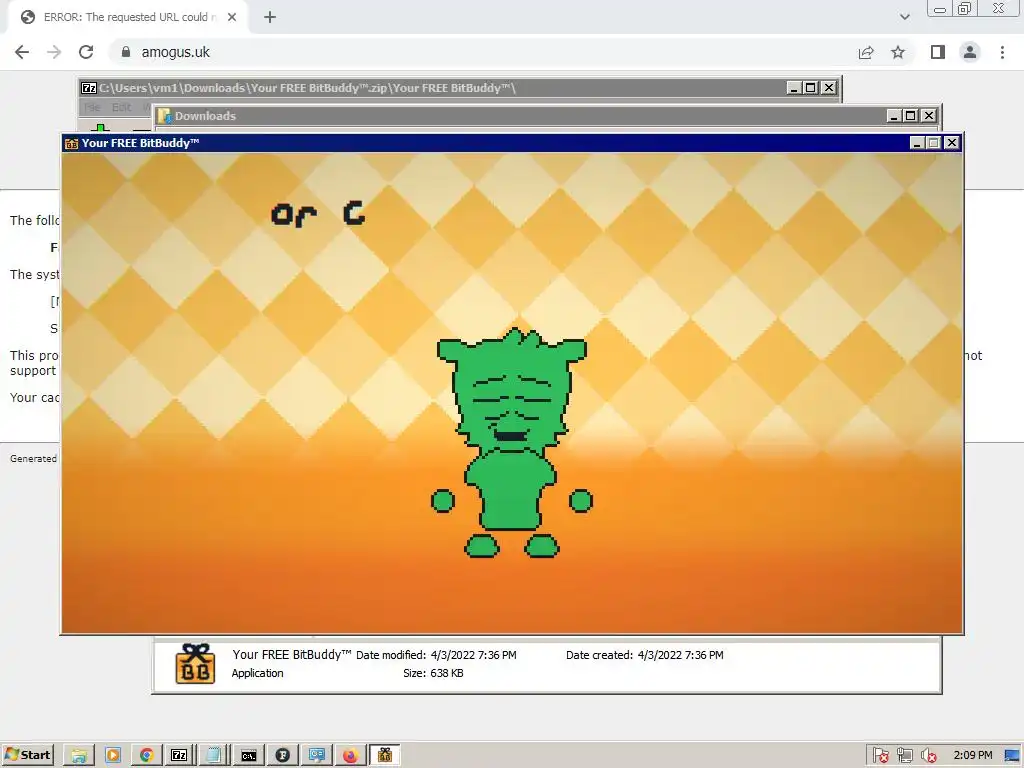Click Show desktop button
The width and height of the screenshot is (1024, 768).
tap(1013, 756)
